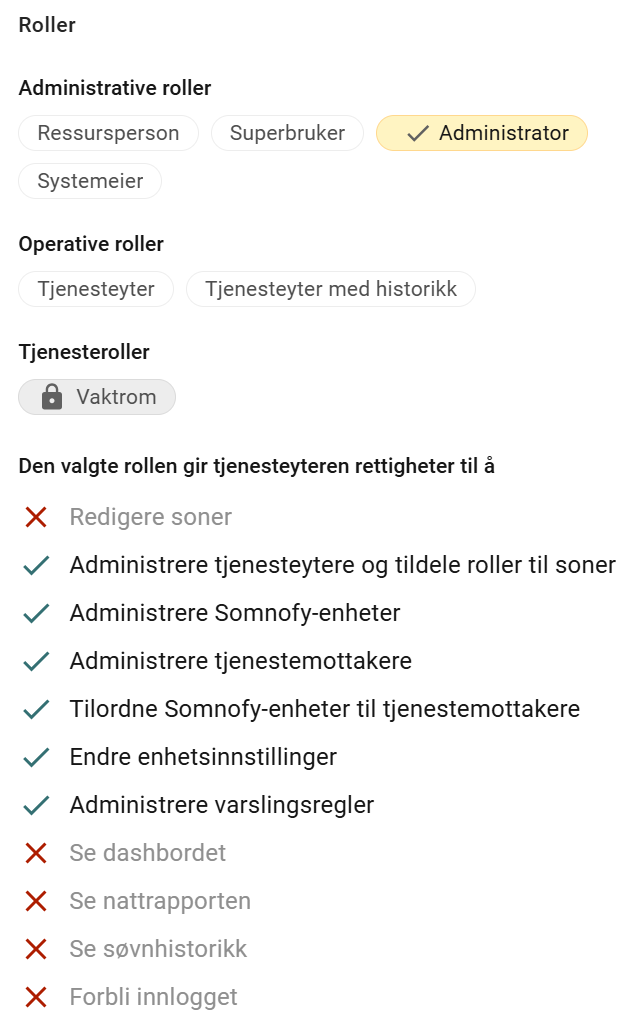This screenshot has width=634, height=1029.
Task: Click checkmark beside Administrere Somnofy-enheter
Action: pos(36,613)
